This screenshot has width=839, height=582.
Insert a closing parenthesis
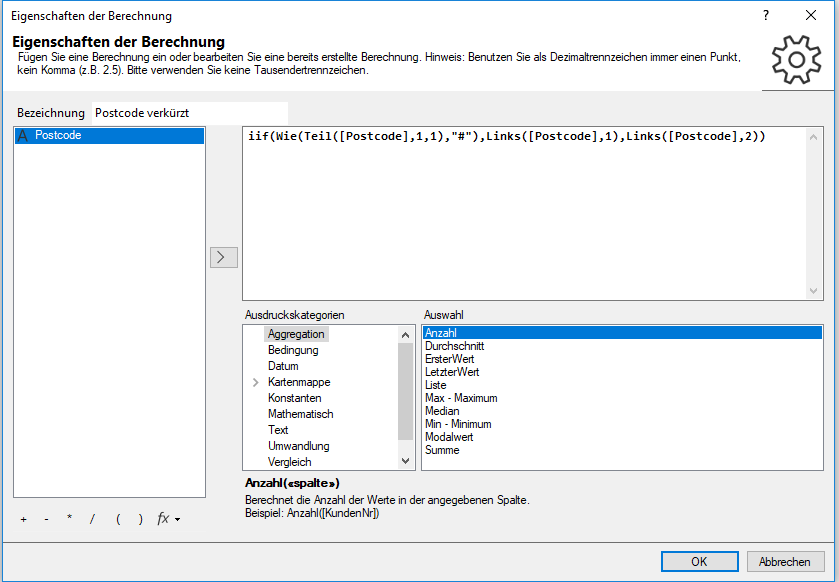point(140,519)
